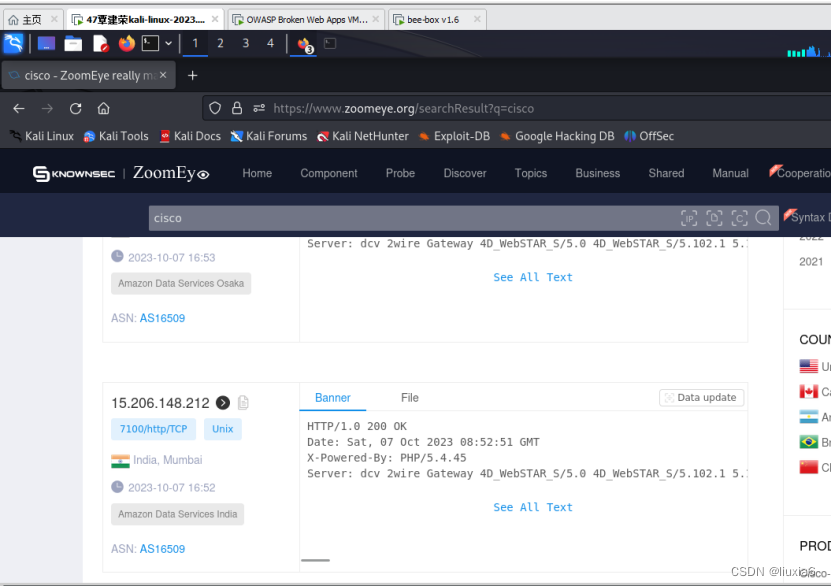Select the Firefox window button in taskbar
This screenshot has height=586, width=831.
[x=304, y=45]
